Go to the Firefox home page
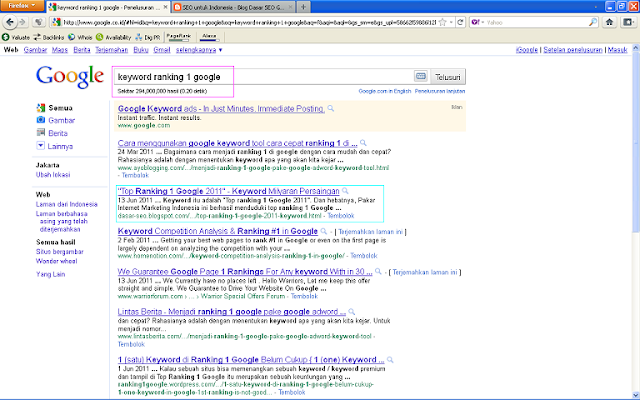640x400 pixels. click(609, 22)
